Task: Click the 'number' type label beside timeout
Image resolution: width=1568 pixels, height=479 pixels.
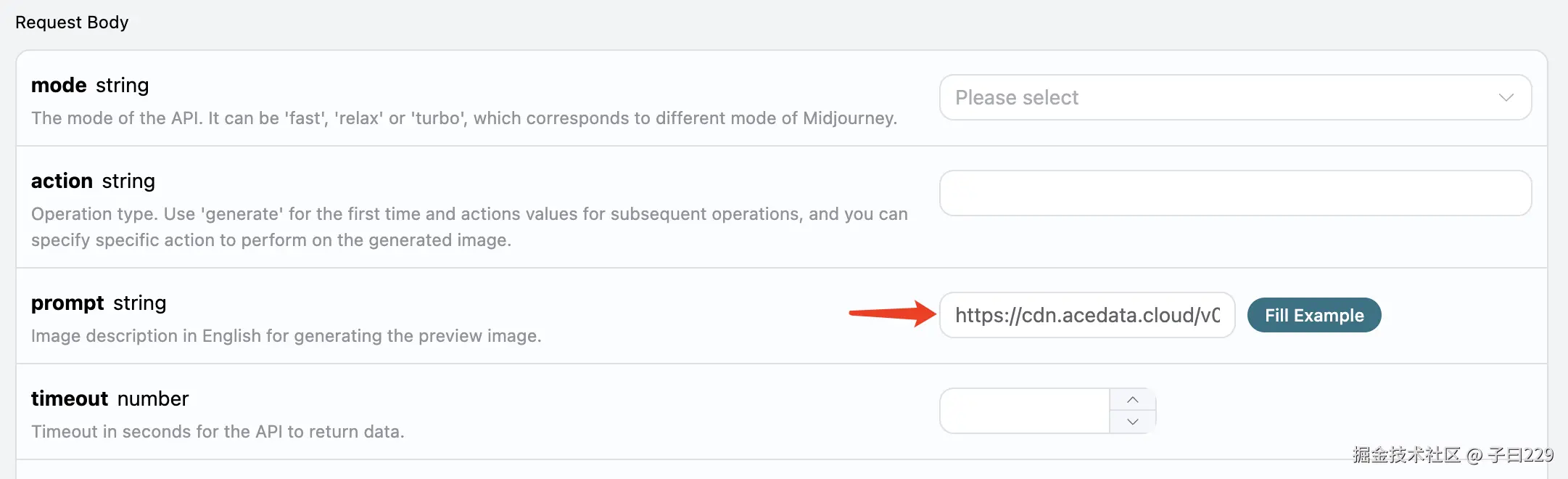Action: (x=153, y=398)
